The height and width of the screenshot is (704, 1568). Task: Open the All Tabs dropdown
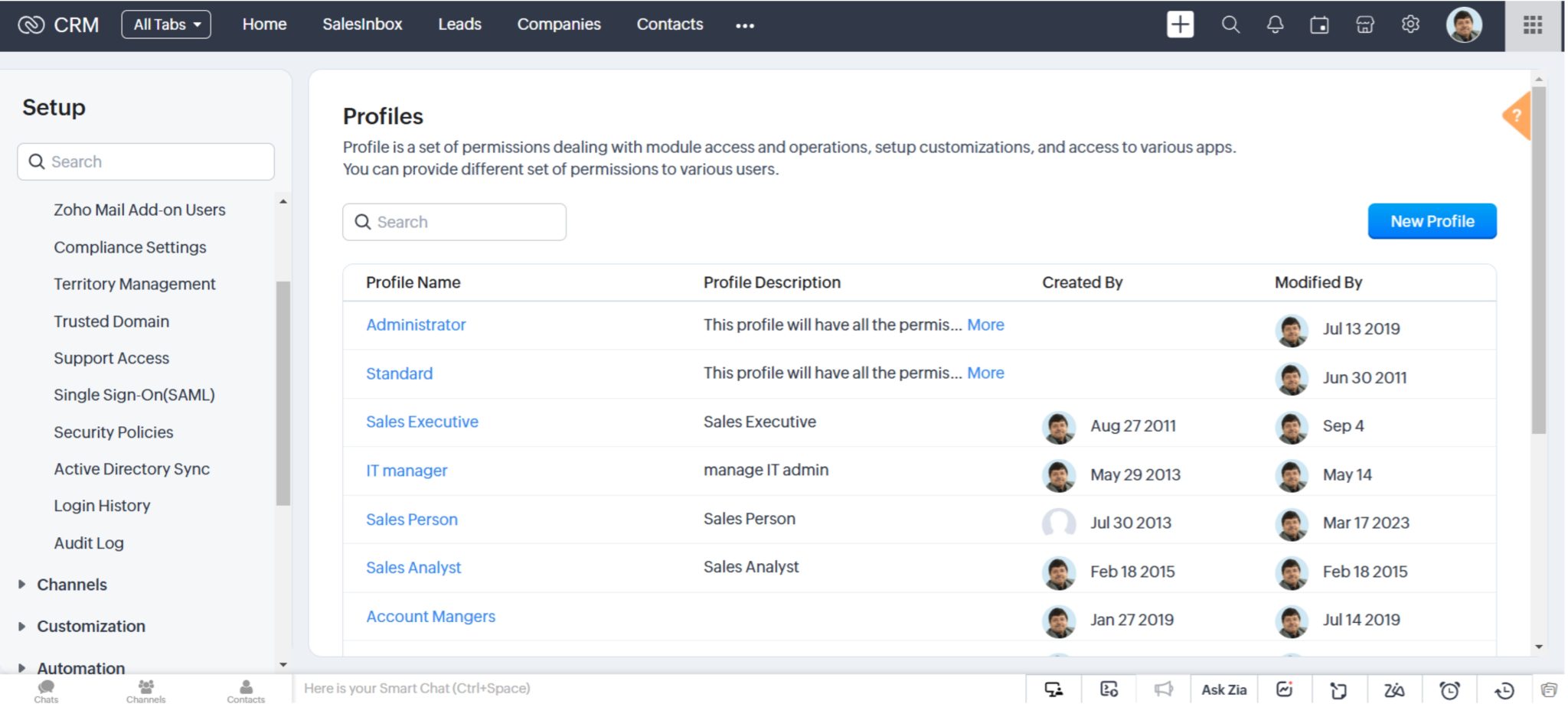tap(166, 24)
